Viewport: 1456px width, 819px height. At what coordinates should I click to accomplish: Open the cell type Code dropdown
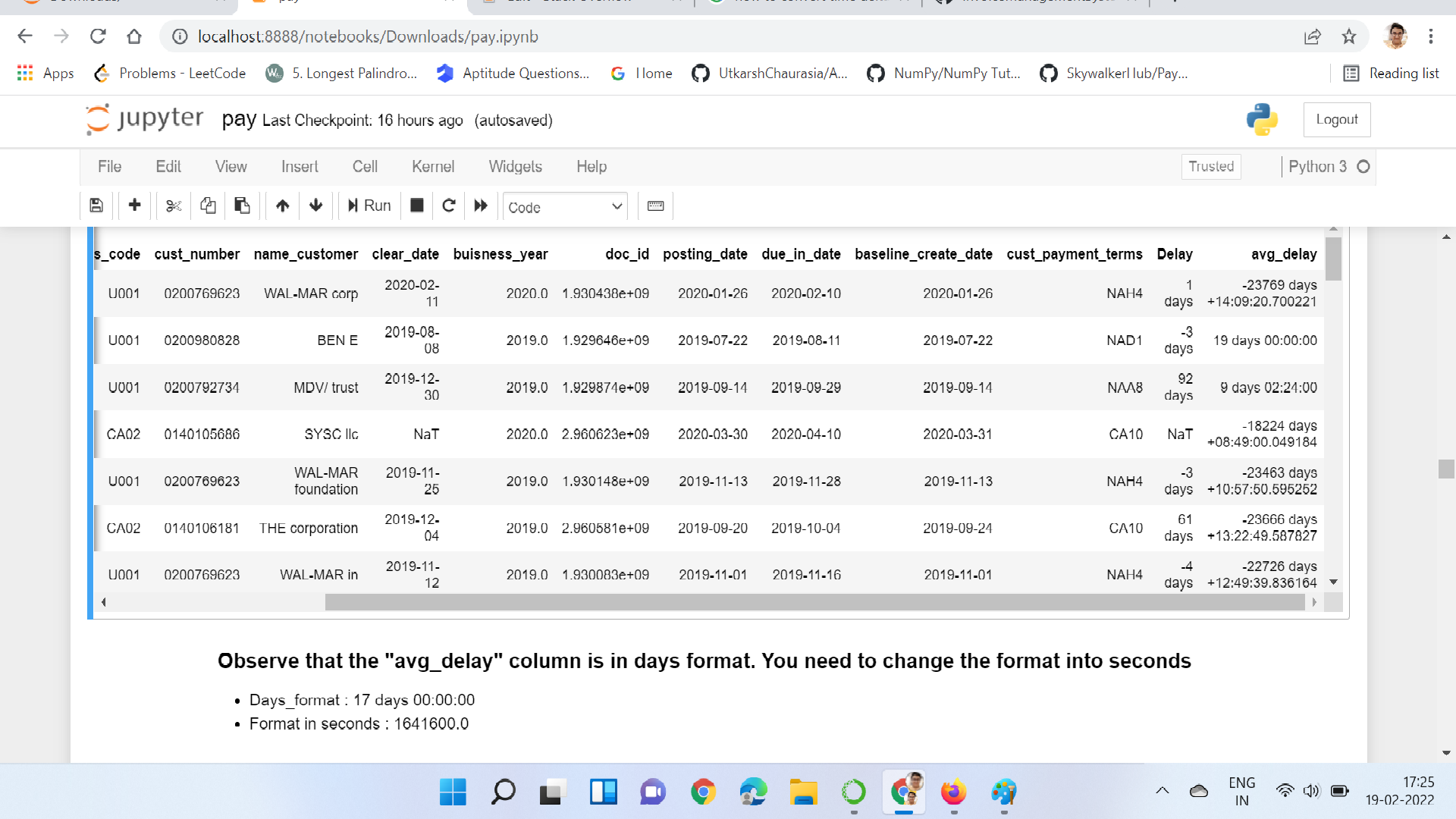(x=565, y=207)
